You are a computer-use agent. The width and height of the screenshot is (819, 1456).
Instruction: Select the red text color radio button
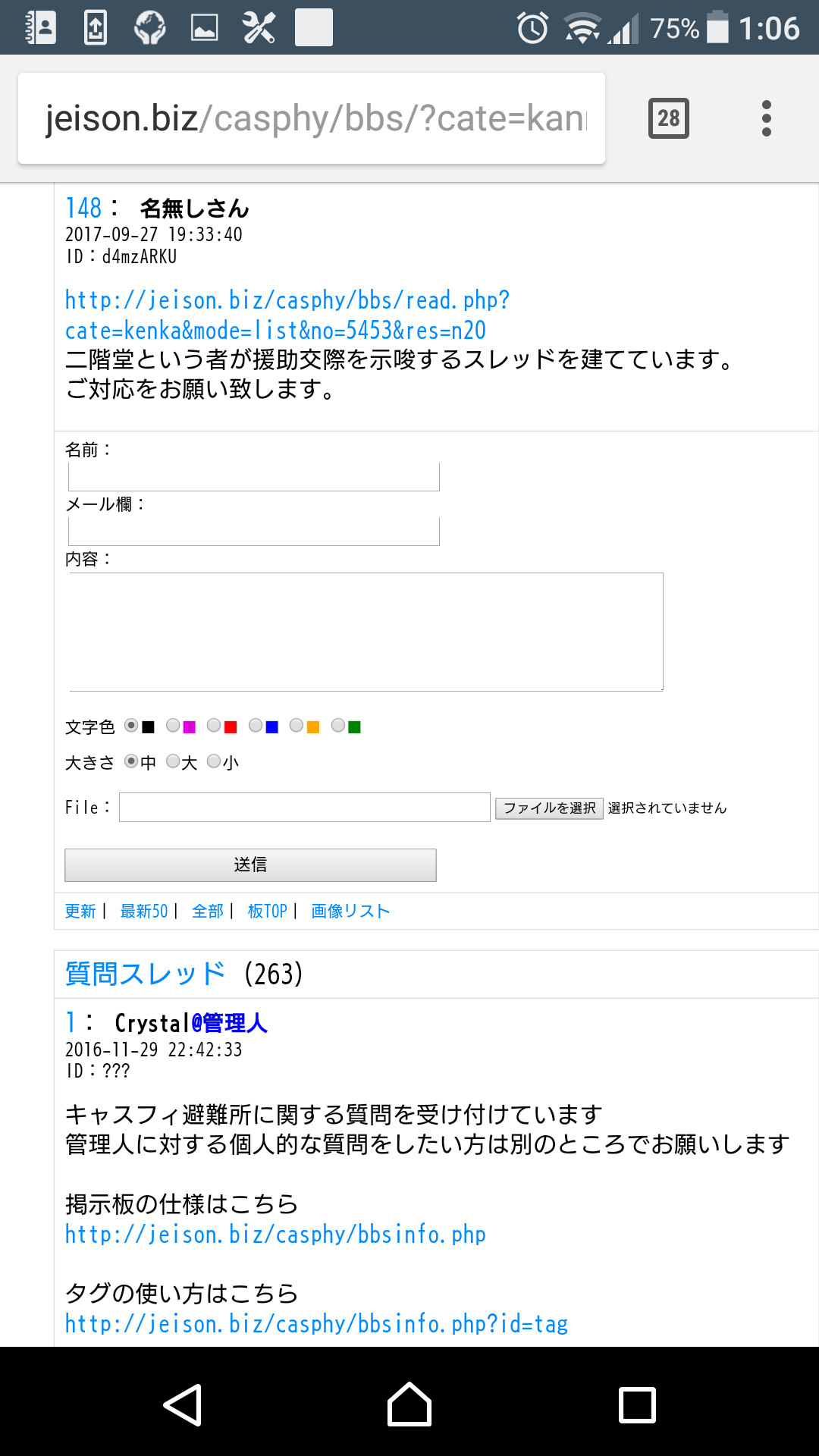214,726
